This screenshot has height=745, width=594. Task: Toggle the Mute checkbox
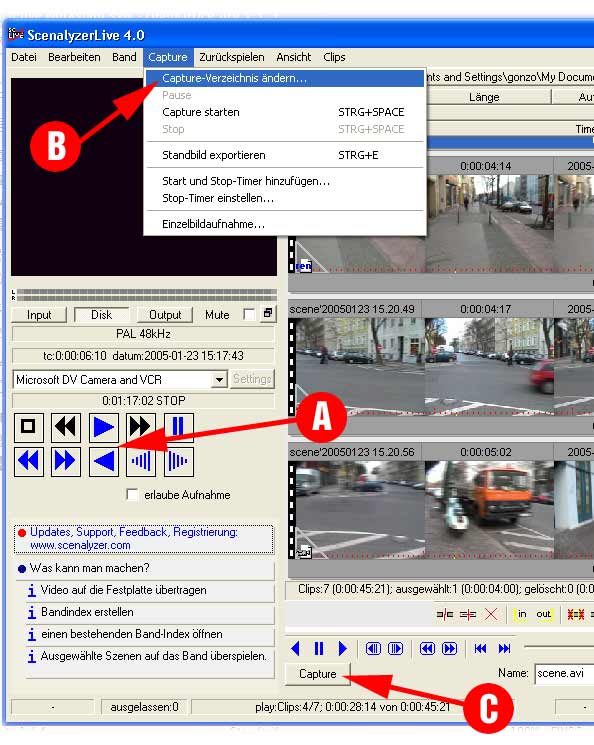point(248,315)
